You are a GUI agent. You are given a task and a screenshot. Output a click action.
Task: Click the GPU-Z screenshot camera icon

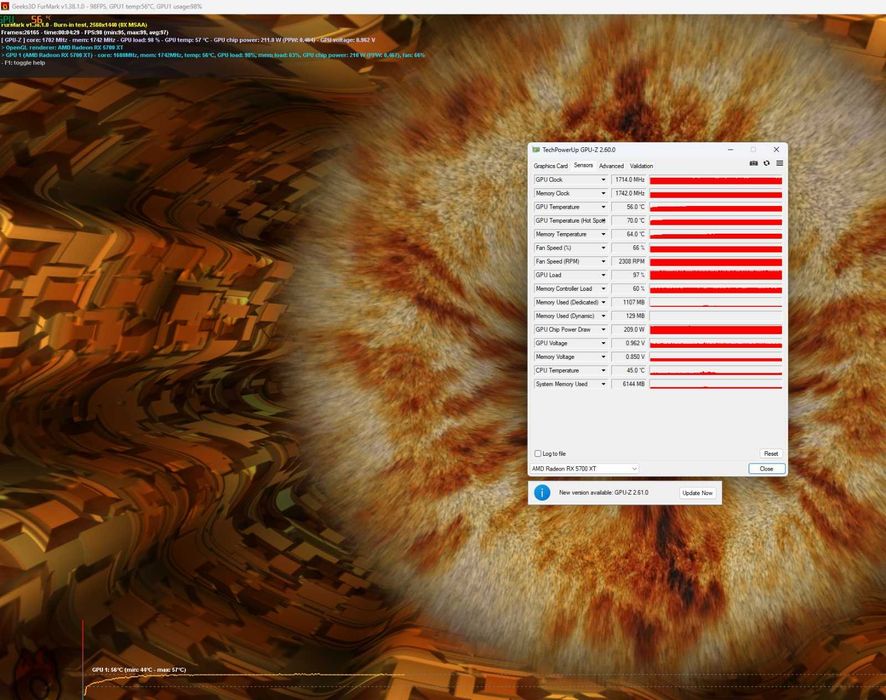[753, 163]
